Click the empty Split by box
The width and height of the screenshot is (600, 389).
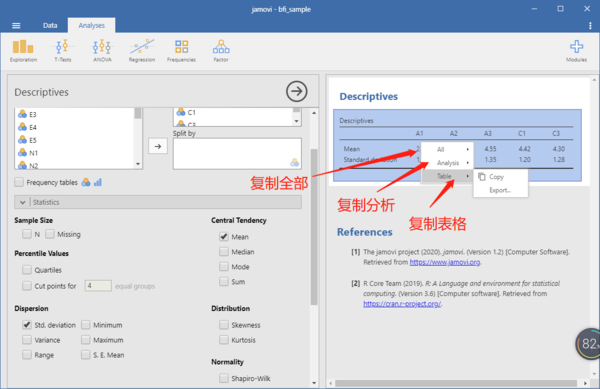coord(237,154)
